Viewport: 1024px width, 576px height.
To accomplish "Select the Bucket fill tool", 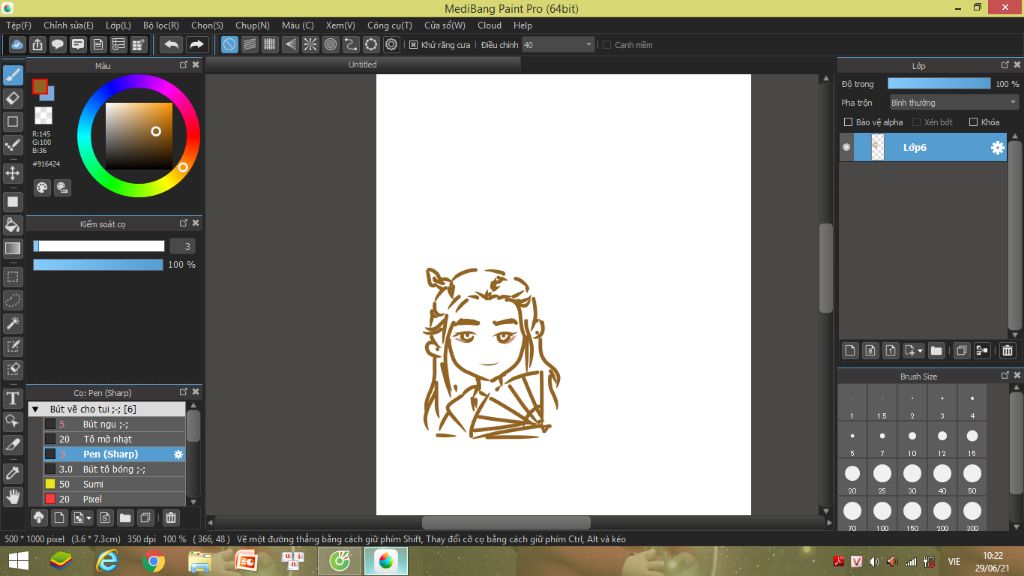I will pyautogui.click(x=12, y=225).
